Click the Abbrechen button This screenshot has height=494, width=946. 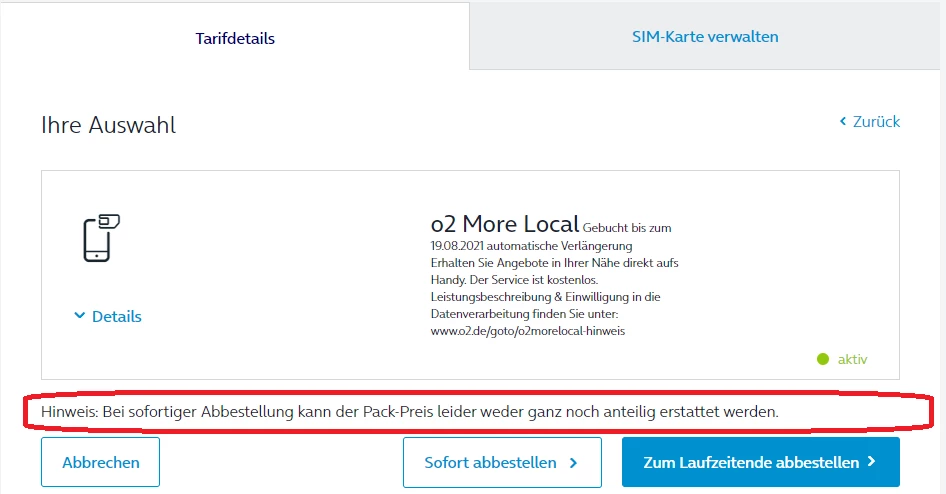pyautogui.click(x=100, y=462)
